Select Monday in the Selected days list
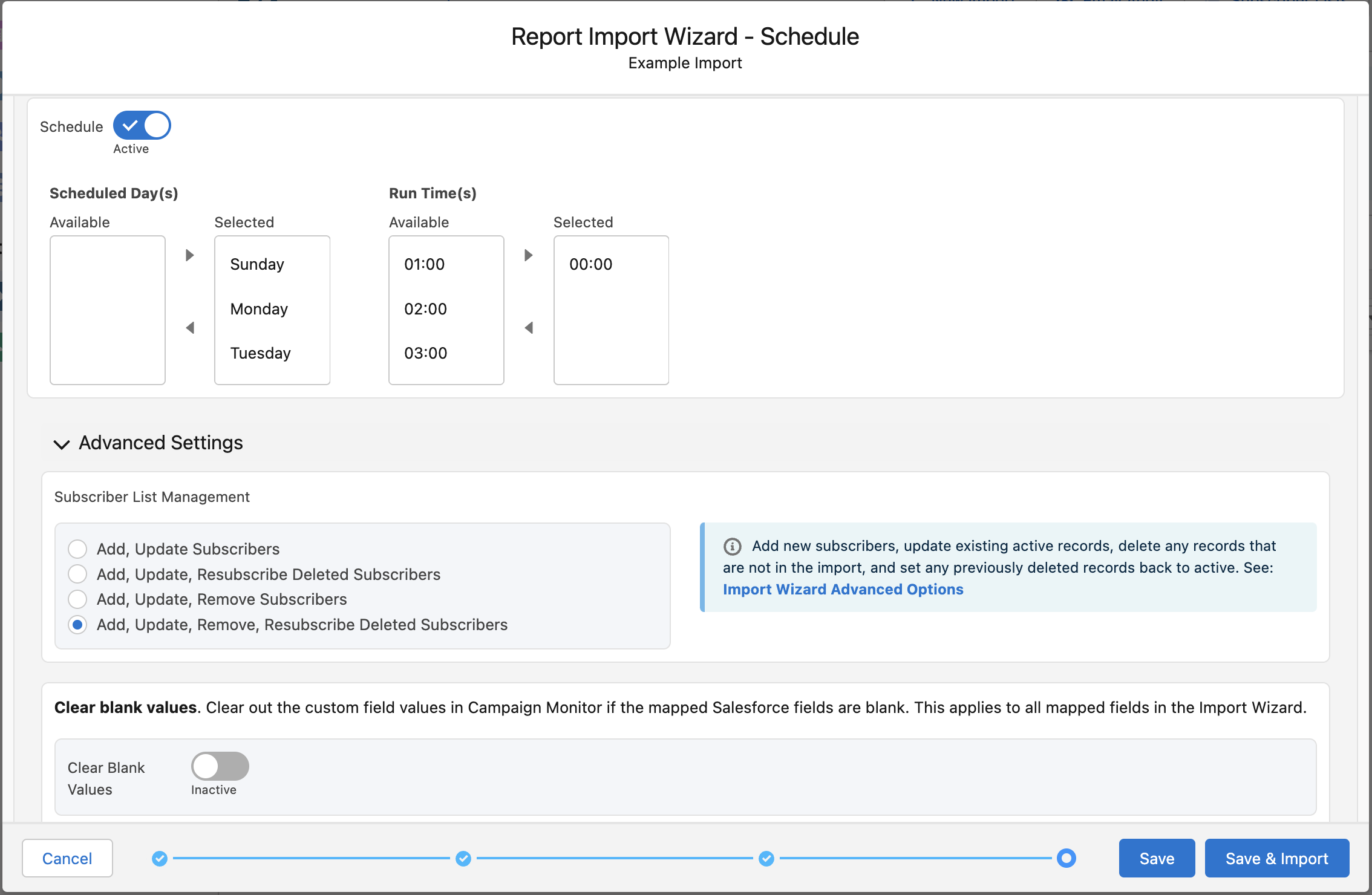 coord(259,308)
